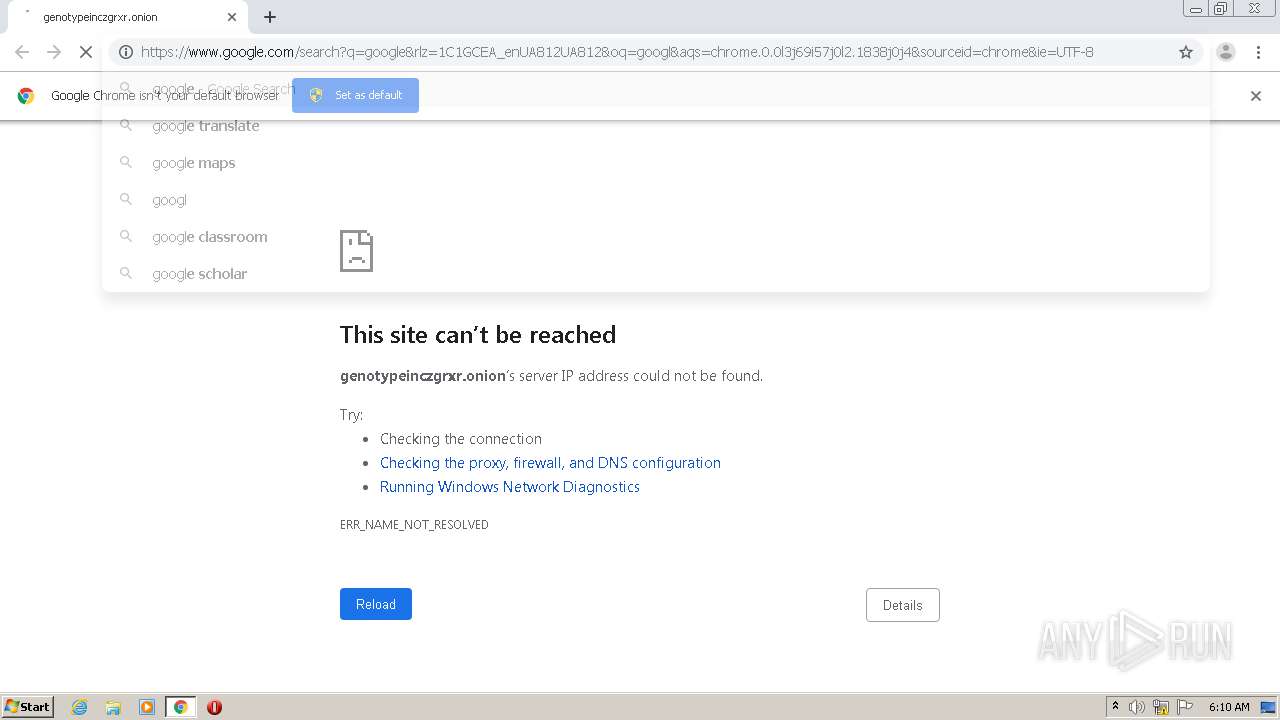Switch to Chrome taskbar button
Image resolution: width=1280 pixels, height=720 pixels.
coord(180,707)
